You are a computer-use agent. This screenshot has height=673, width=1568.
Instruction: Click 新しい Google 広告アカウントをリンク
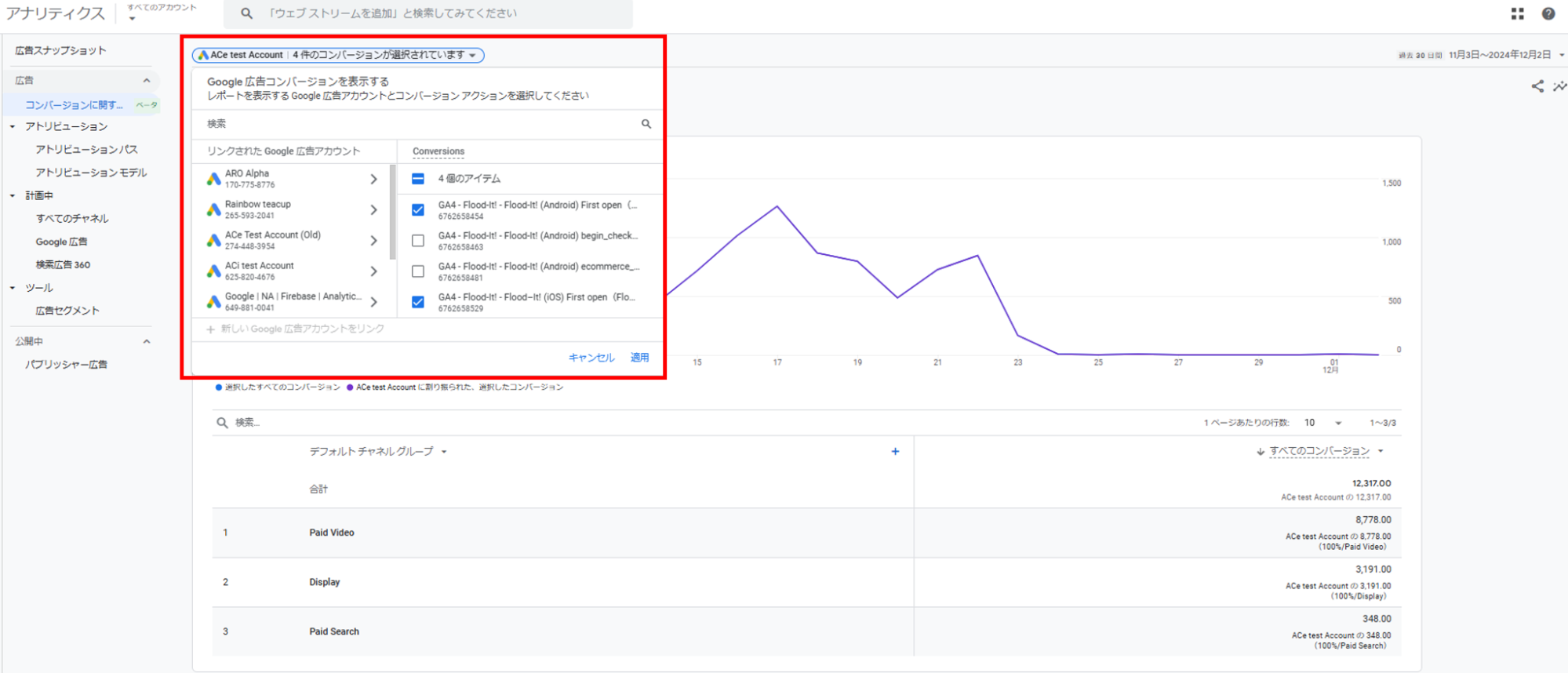pos(302,329)
